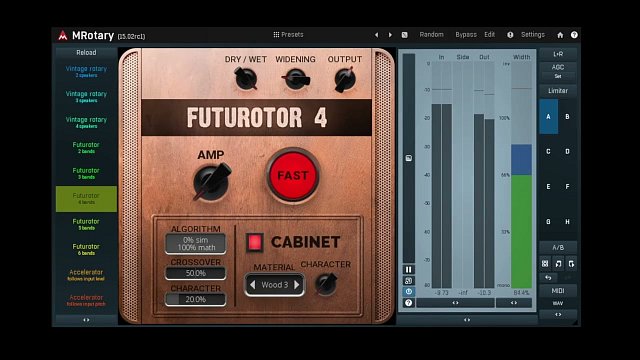The width and height of the screenshot is (640, 360).
Task: Toggle the red CABINET switch
Action: (x=255, y=242)
